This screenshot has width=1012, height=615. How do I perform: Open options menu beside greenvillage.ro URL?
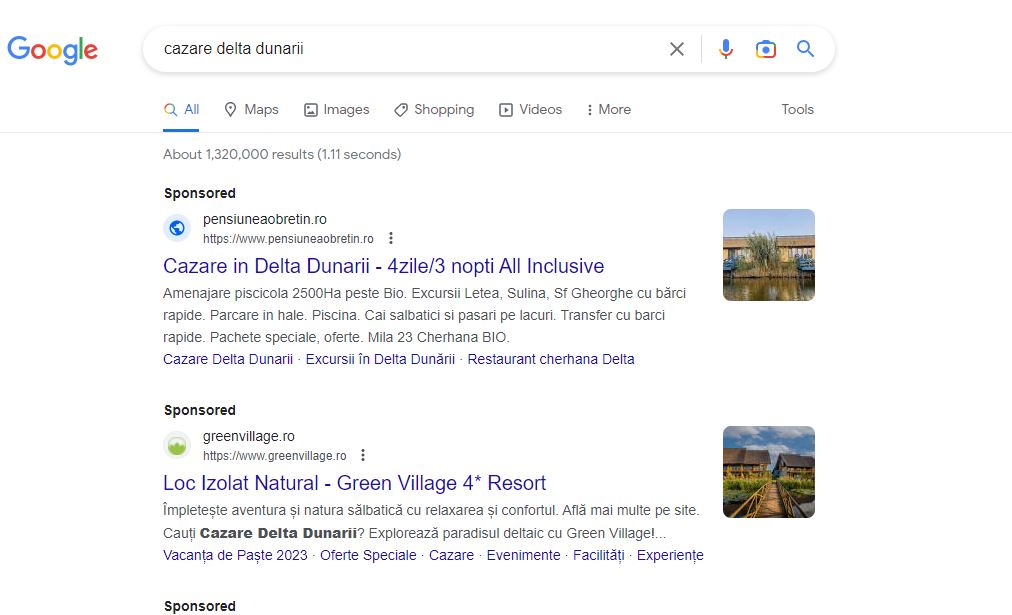(x=363, y=455)
